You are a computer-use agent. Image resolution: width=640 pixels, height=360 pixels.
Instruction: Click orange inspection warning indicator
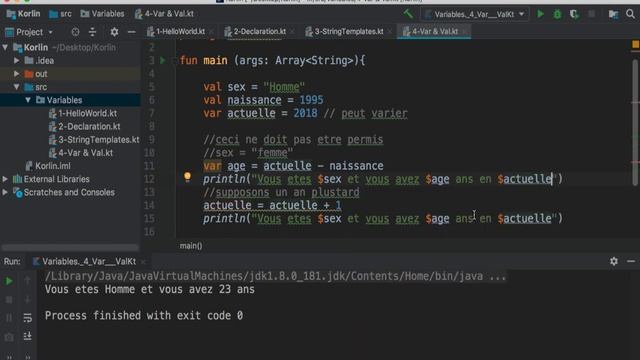tap(636, 44)
